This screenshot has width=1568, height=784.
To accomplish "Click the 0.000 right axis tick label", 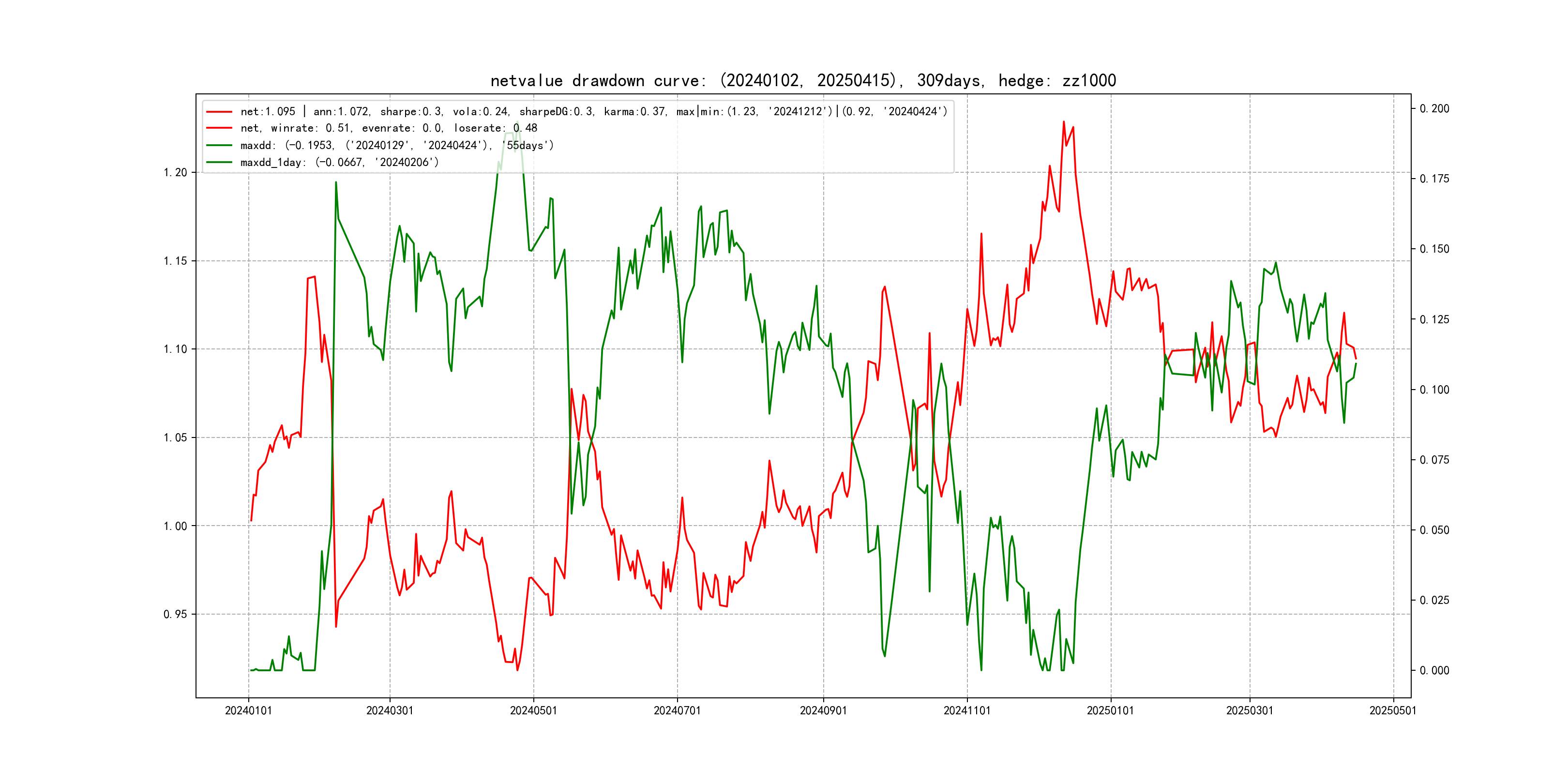I will click(1434, 671).
